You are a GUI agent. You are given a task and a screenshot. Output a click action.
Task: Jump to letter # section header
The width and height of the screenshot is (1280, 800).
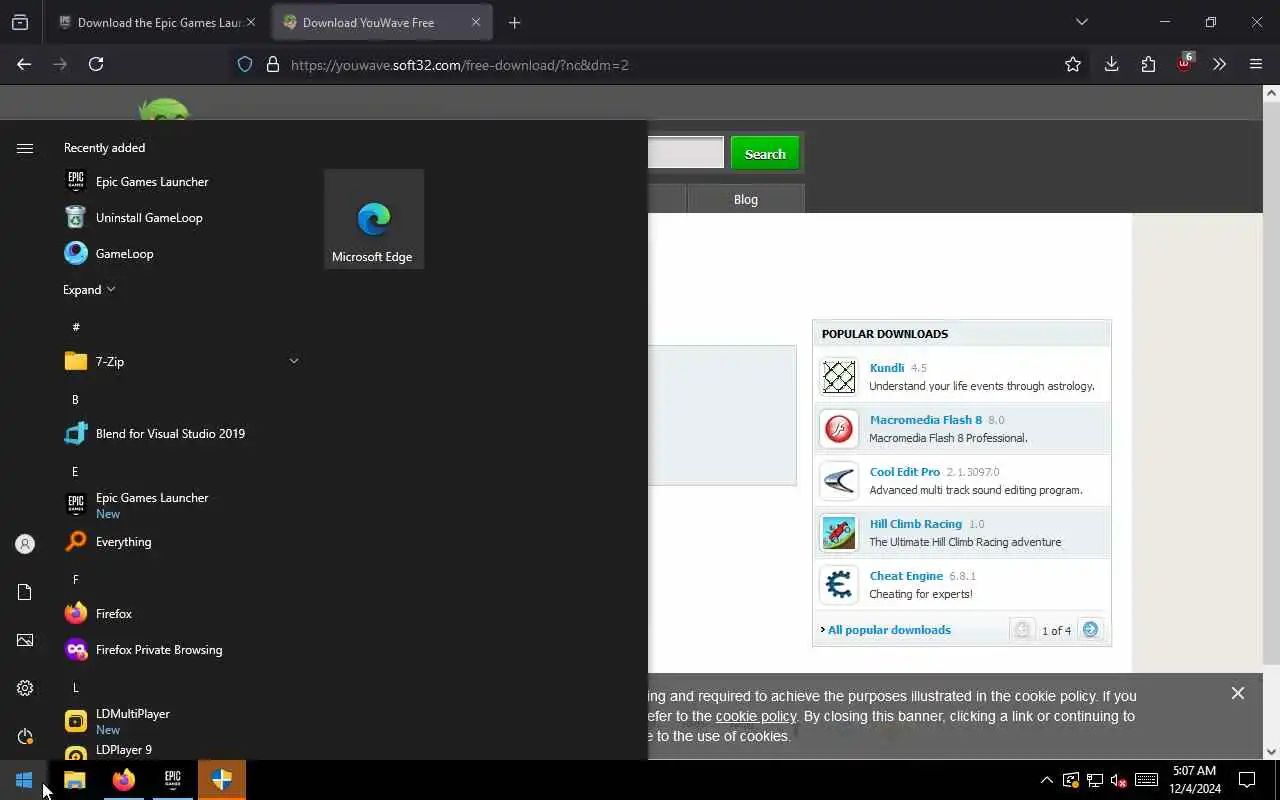tap(76, 327)
